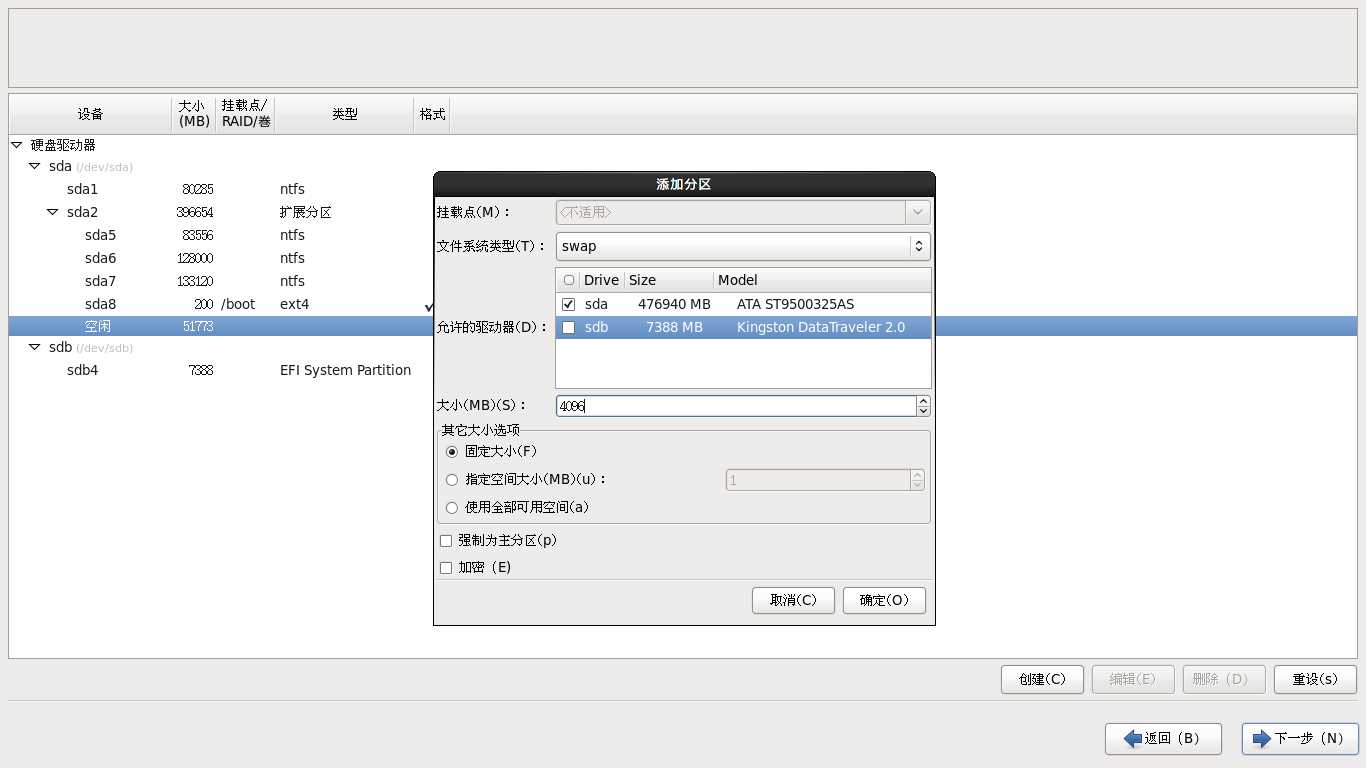Click the 添加分区 dialog title bar
The height and width of the screenshot is (768, 1366).
click(684, 184)
